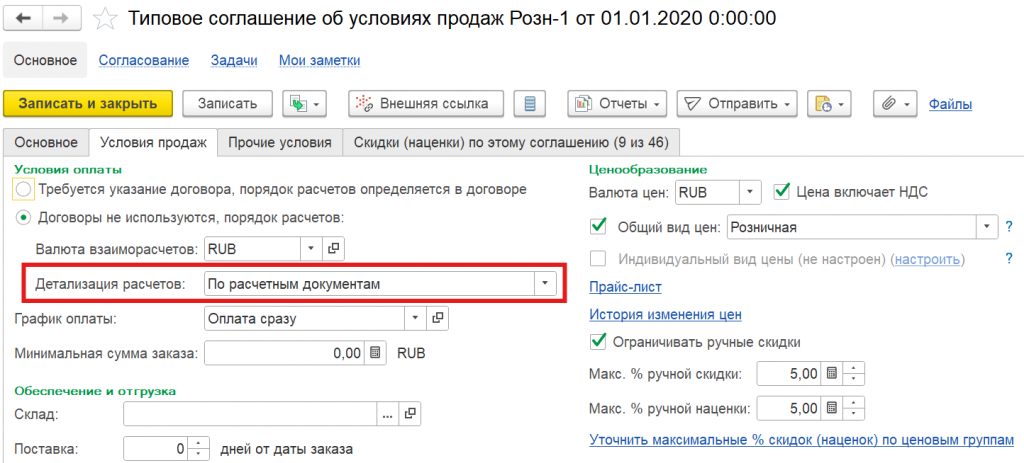This screenshot has width=1024, height=463.
Task: Adjust Поставка days stepper arrows
Action: click(x=199, y=449)
